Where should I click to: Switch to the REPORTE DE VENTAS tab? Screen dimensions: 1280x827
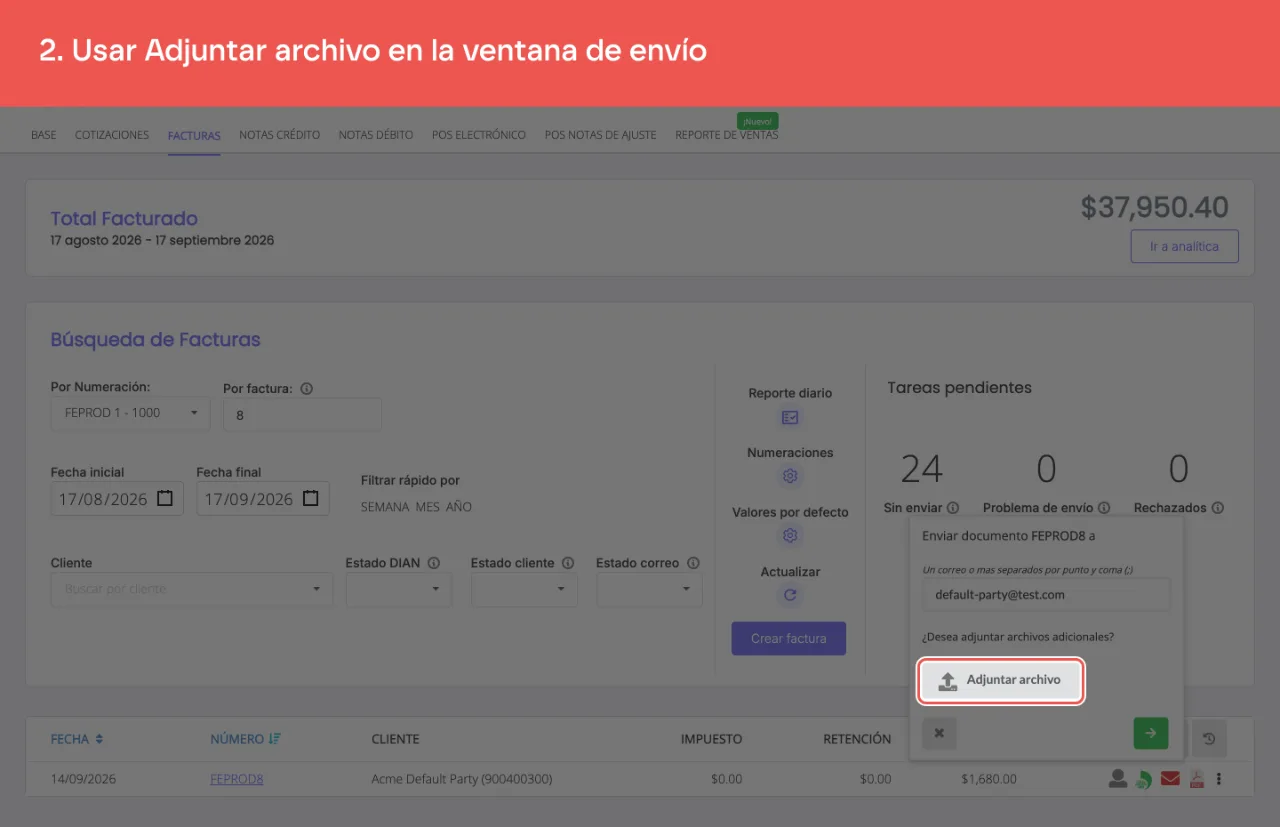coord(726,135)
